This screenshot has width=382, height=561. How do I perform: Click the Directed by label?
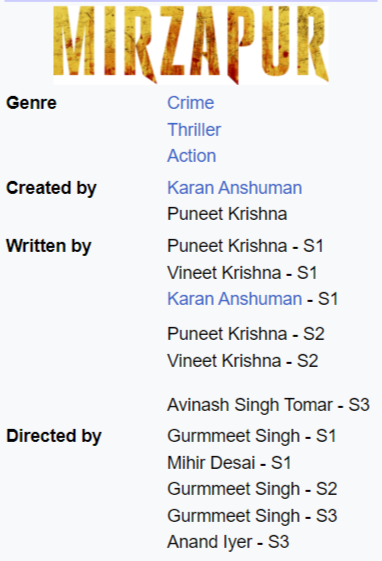54,436
